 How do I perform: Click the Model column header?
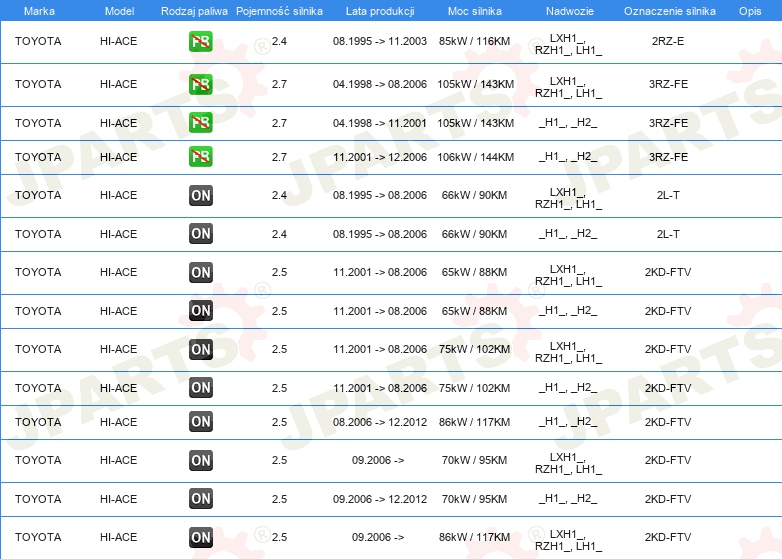pos(119,11)
